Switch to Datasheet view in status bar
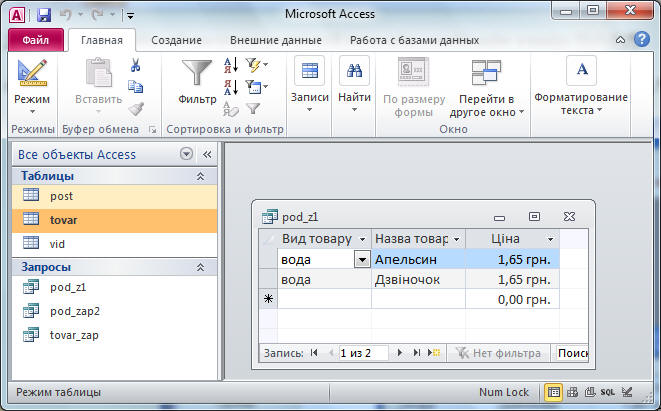This screenshot has height=411, width=661. tap(554, 392)
